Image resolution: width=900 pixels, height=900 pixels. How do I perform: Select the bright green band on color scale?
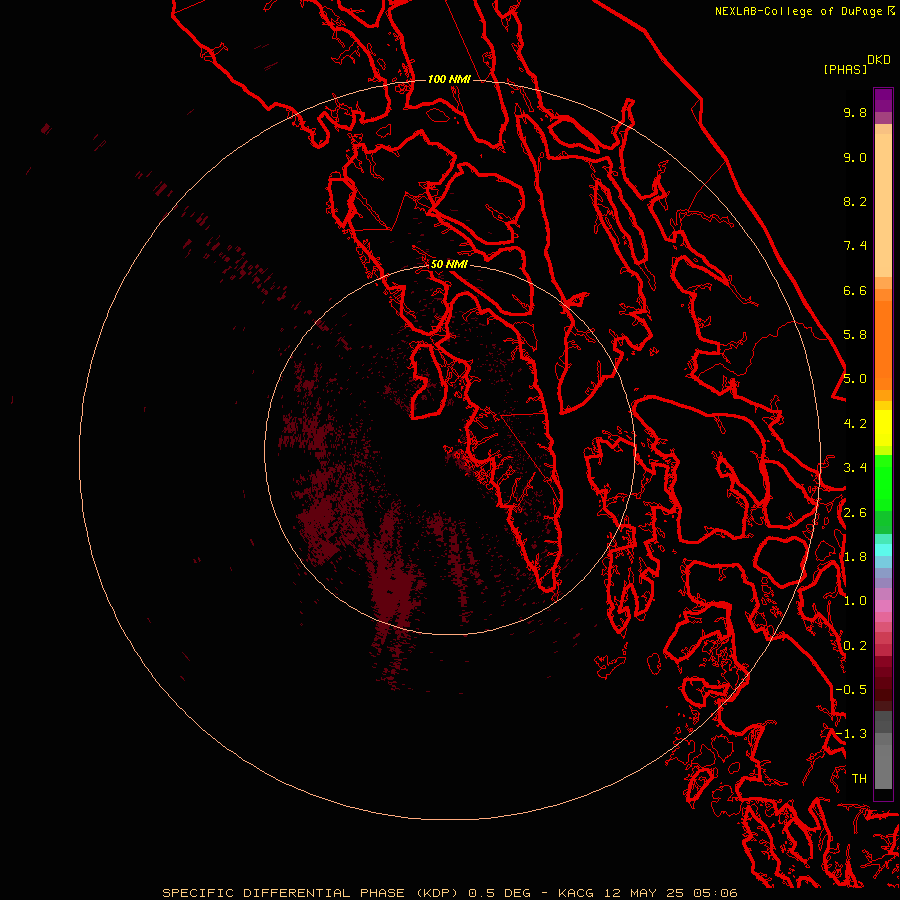click(x=883, y=482)
